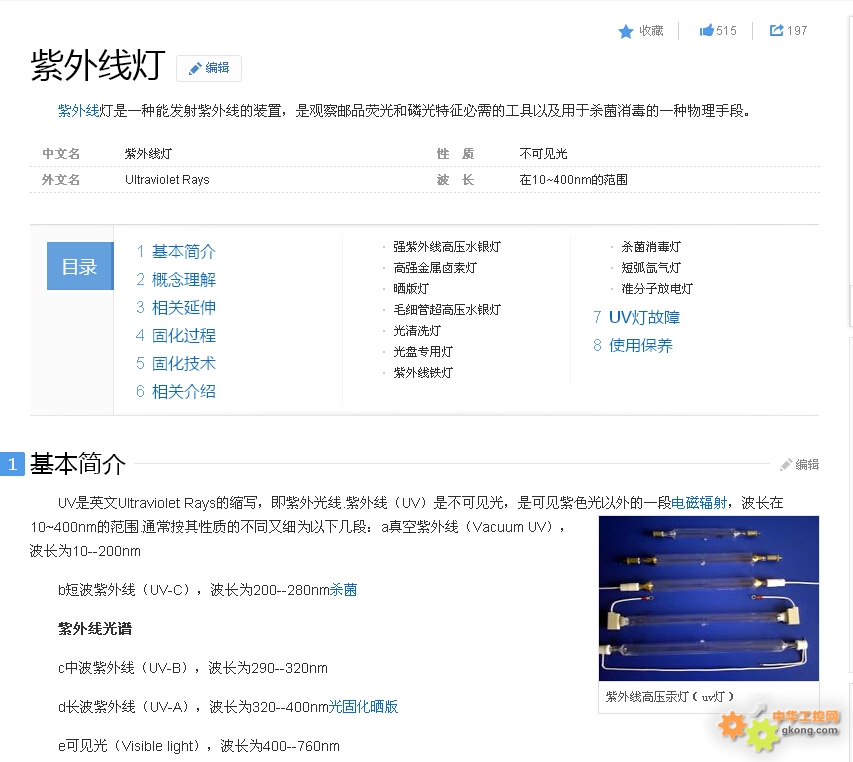Click the 外文名 field label

(x=61, y=180)
